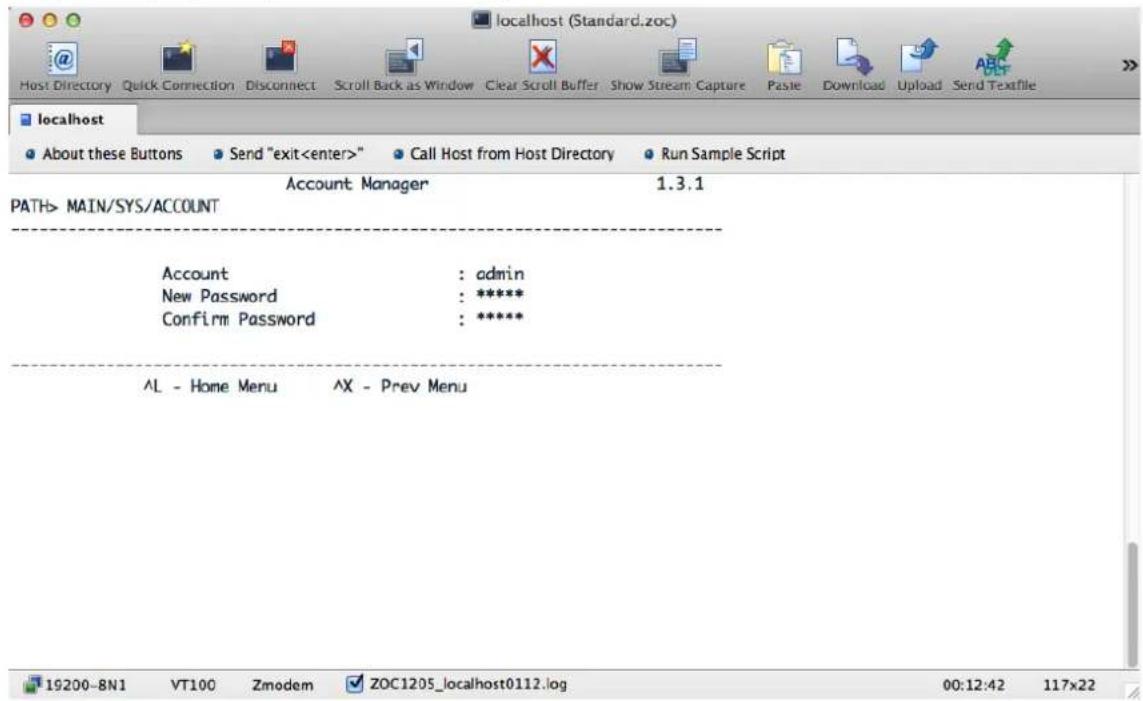Click the 00:12:42 connection timer
Viewport: 1143px width, 701px height.
[x=973, y=685]
